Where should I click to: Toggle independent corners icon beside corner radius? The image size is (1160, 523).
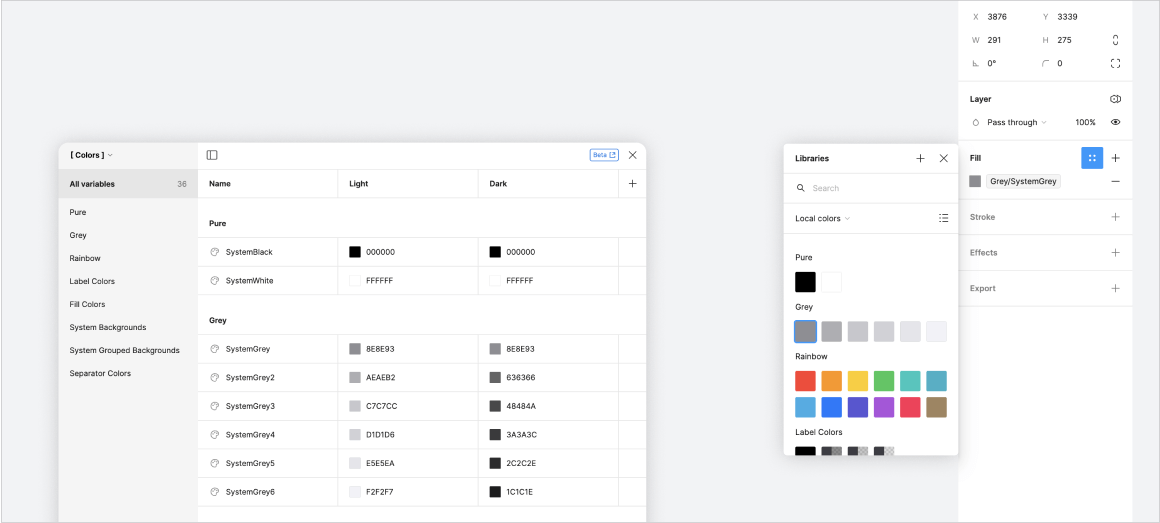[x=1115, y=63]
